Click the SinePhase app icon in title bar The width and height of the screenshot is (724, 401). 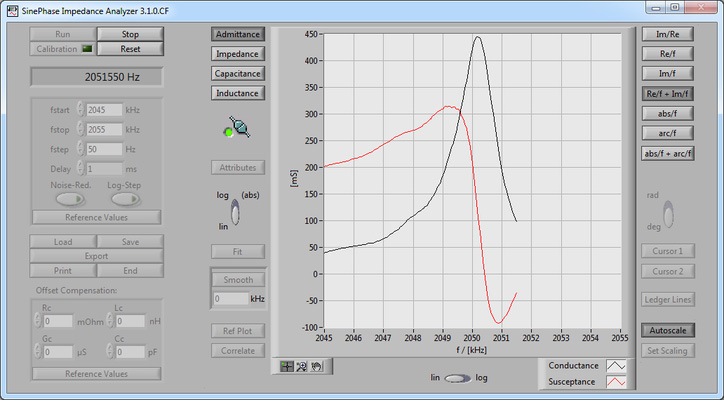point(11,8)
